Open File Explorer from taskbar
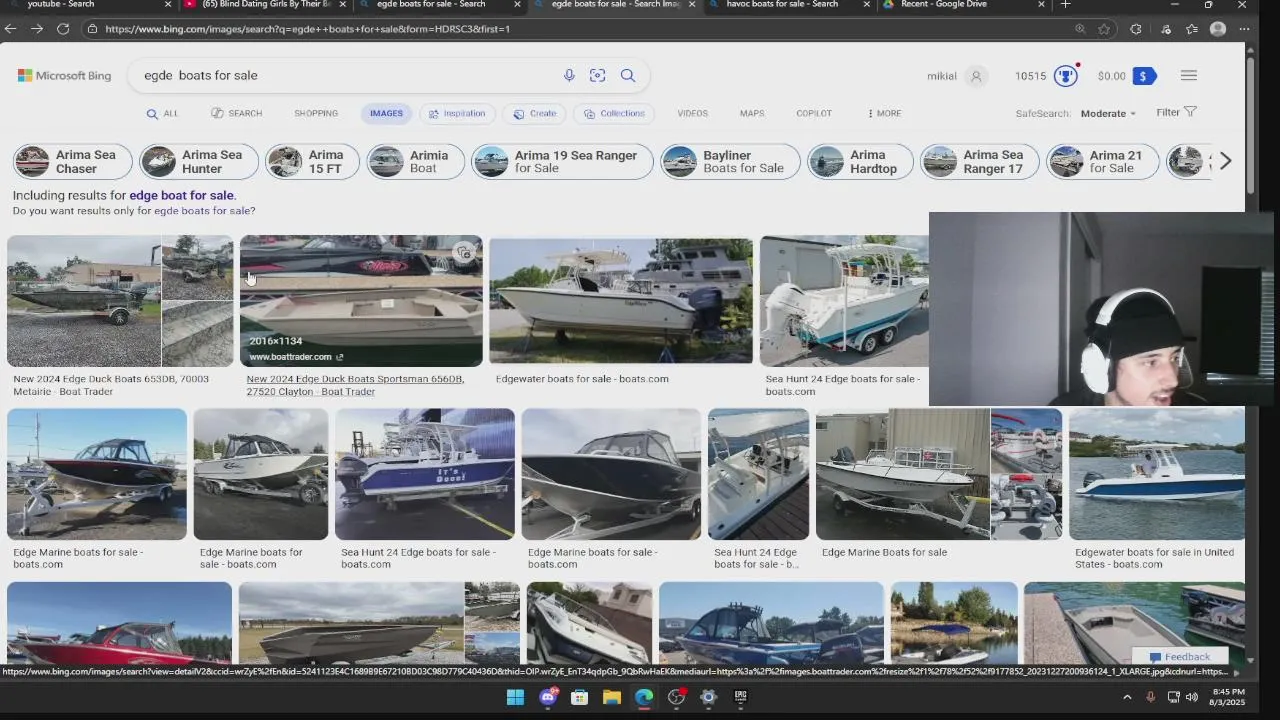The height and width of the screenshot is (720, 1280). [x=612, y=697]
